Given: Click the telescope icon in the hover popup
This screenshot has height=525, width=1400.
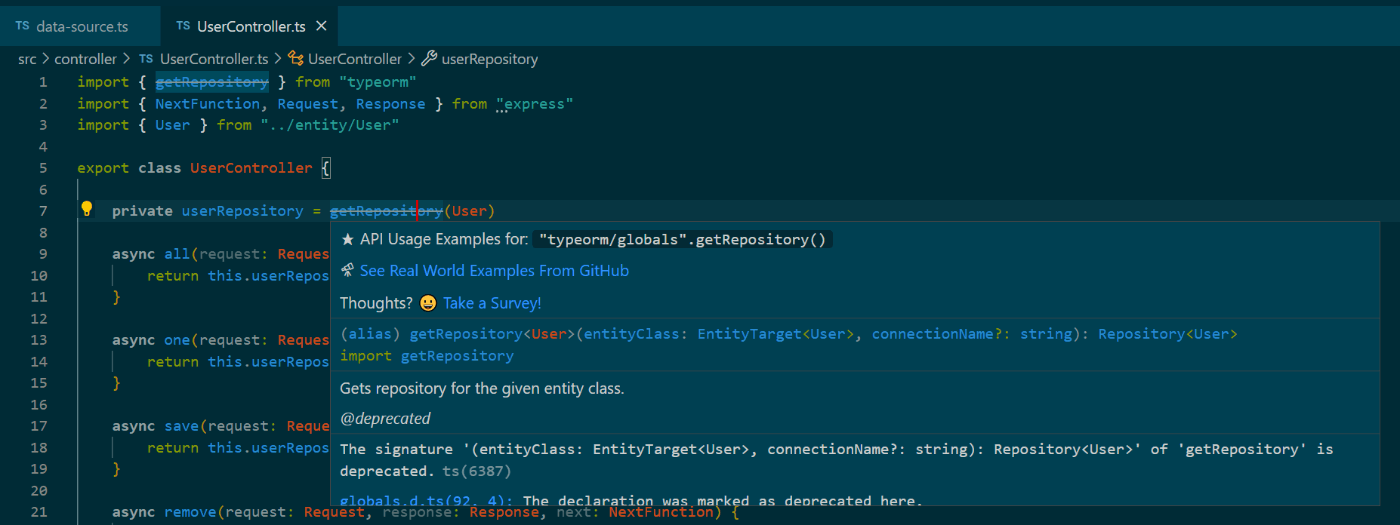Looking at the screenshot, I should coord(348,271).
